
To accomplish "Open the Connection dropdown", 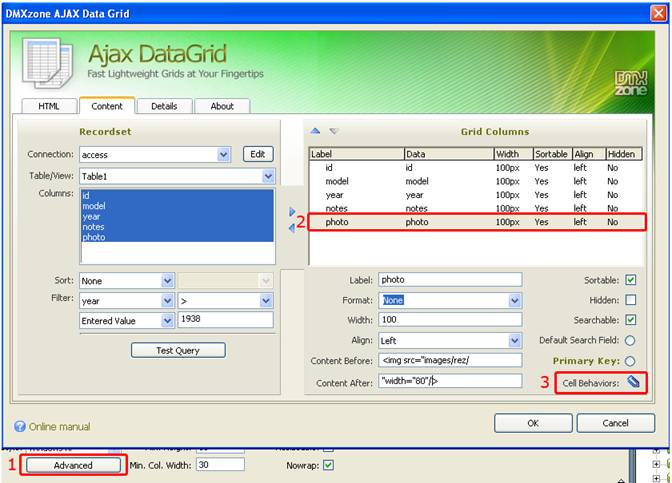I will (223, 154).
